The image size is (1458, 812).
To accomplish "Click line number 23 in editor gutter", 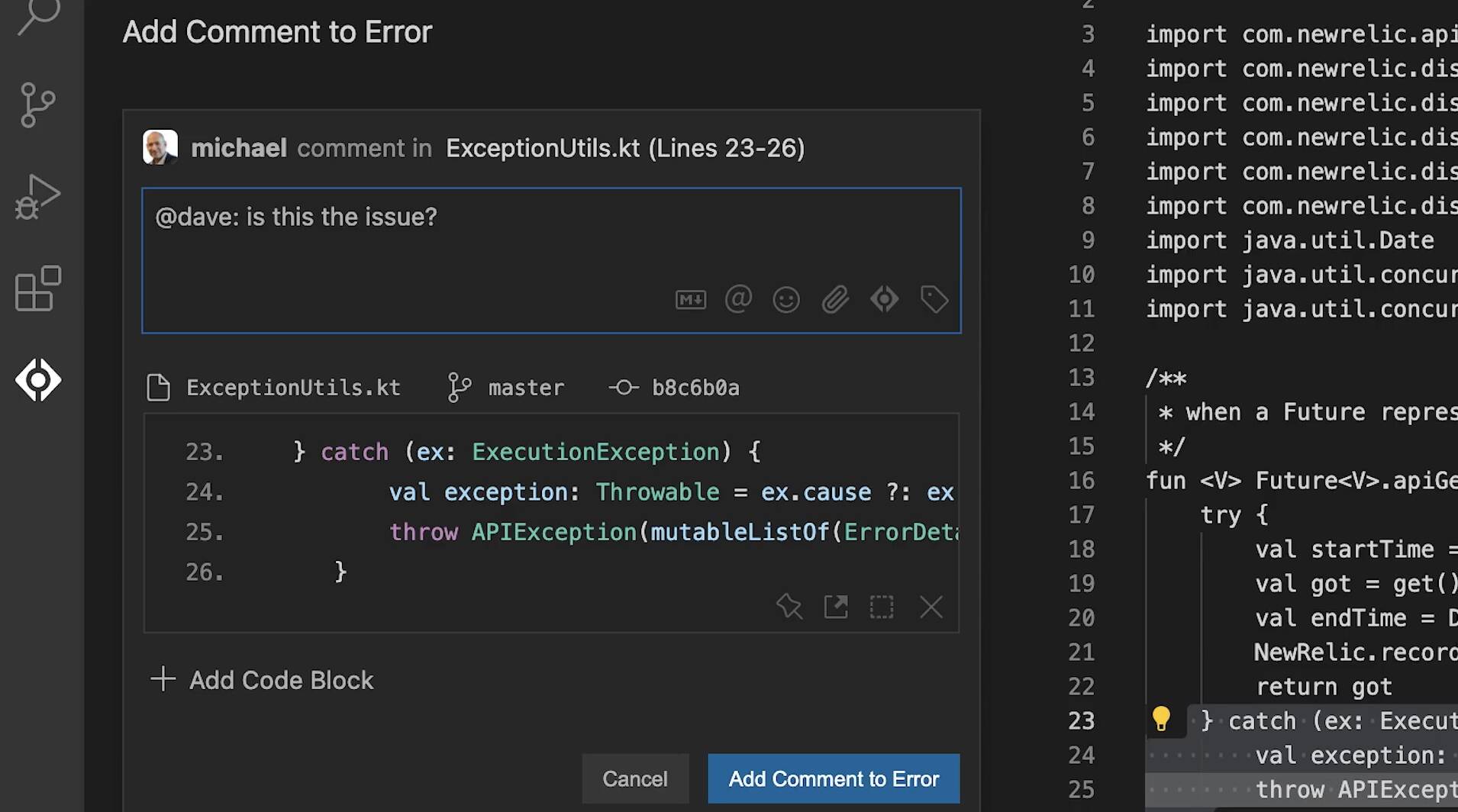I will coord(1082,721).
